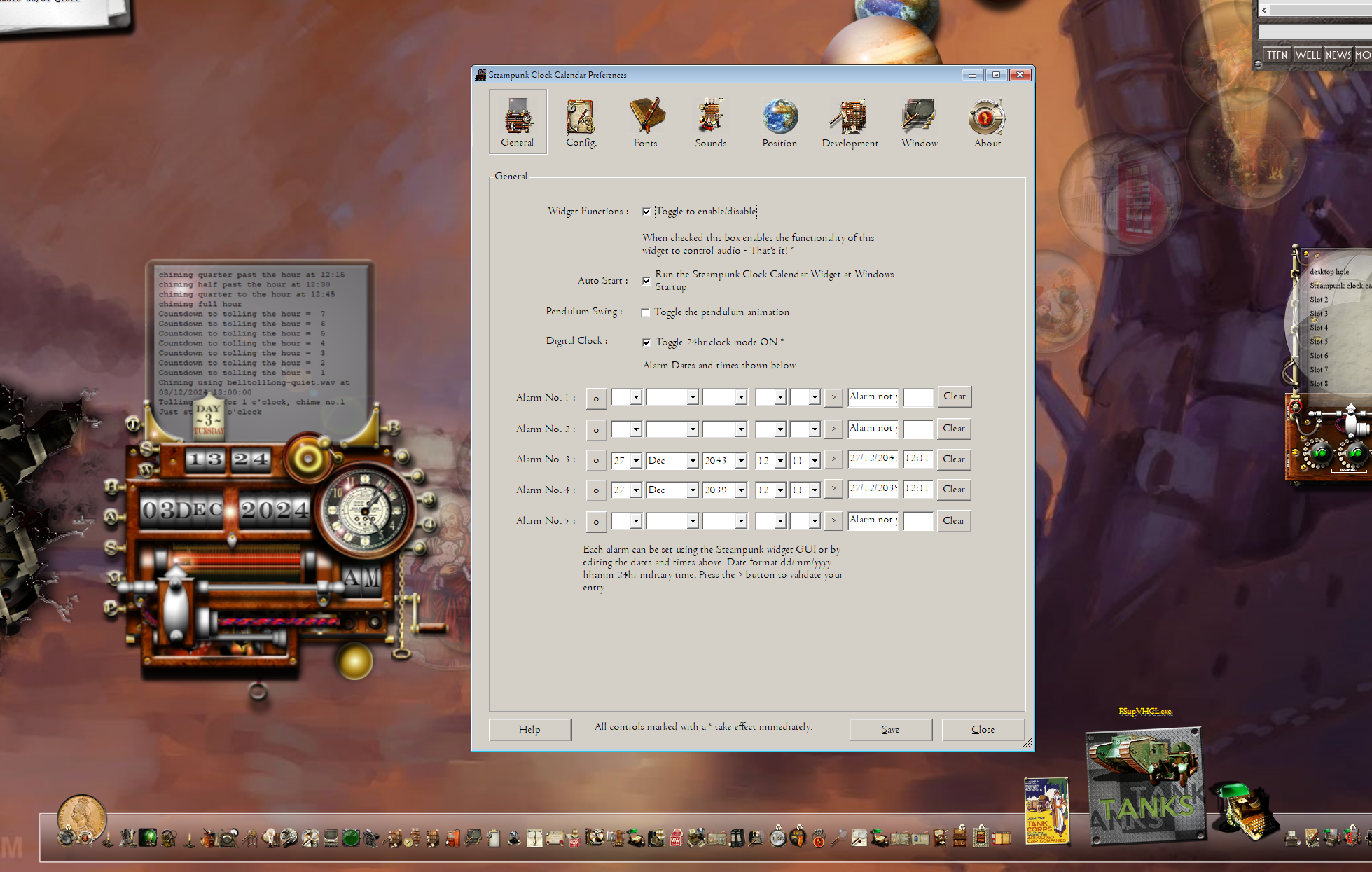Screen dimensions: 1372x872
Task: Click the AM indicator on clock widget
Action: point(362,579)
